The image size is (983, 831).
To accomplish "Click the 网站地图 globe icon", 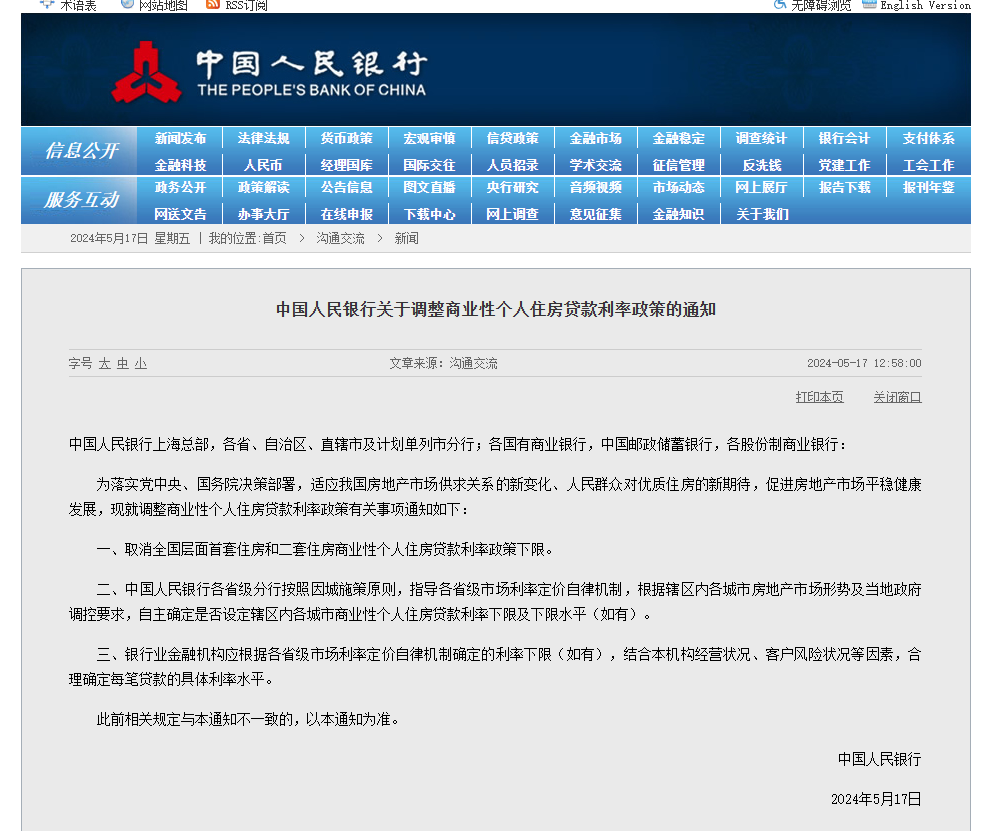I will (127, 4).
